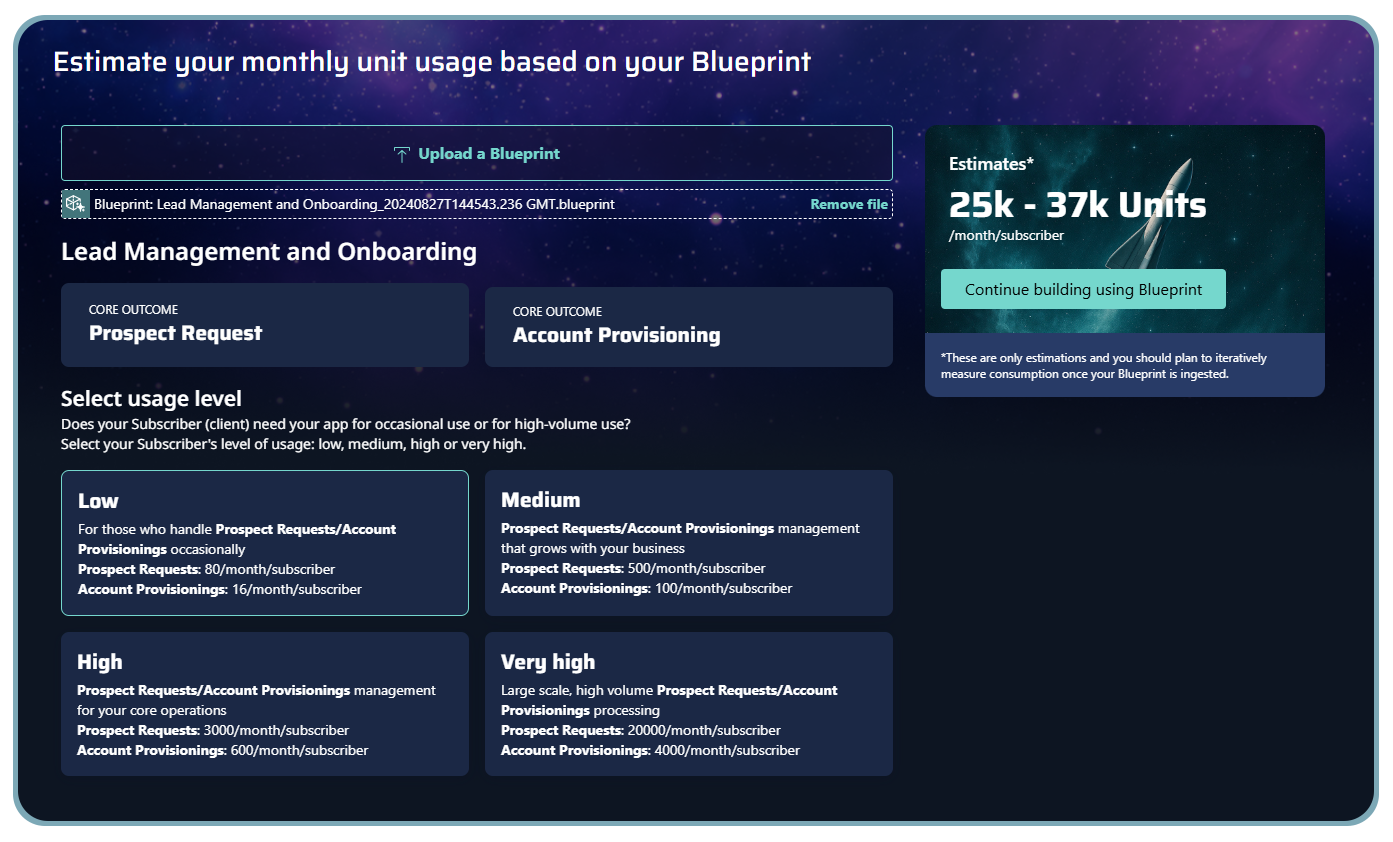Image resolution: width=1393 pixels, height=842 pixels.
Task: Click "Account Provisionings: 4000/month/subscriber" text
Action: point(650,750)
